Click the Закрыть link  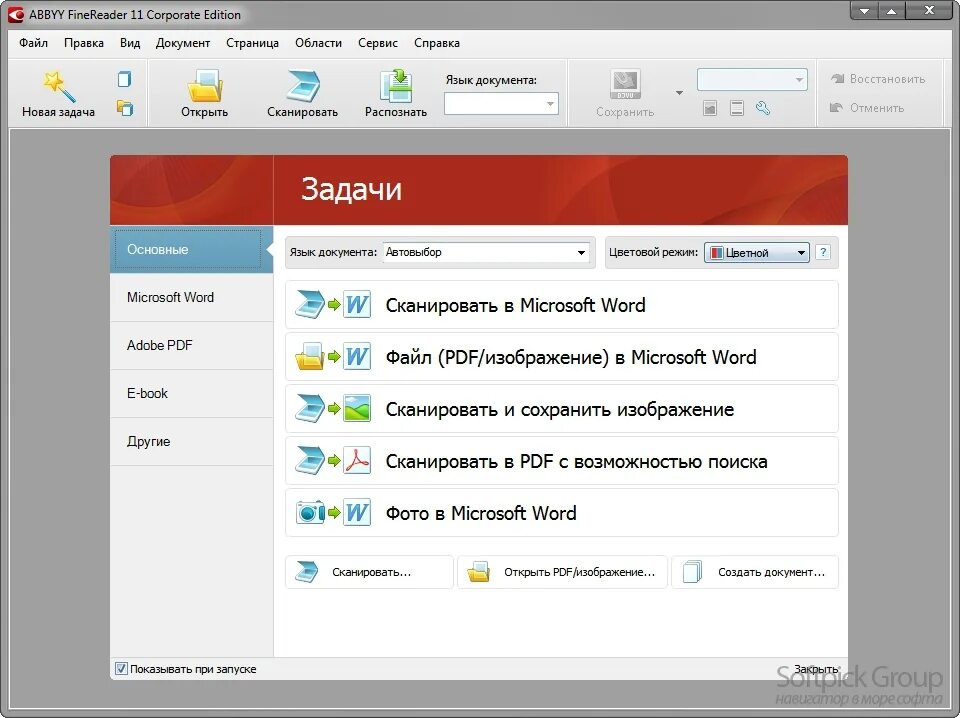[x=816, y=669]
